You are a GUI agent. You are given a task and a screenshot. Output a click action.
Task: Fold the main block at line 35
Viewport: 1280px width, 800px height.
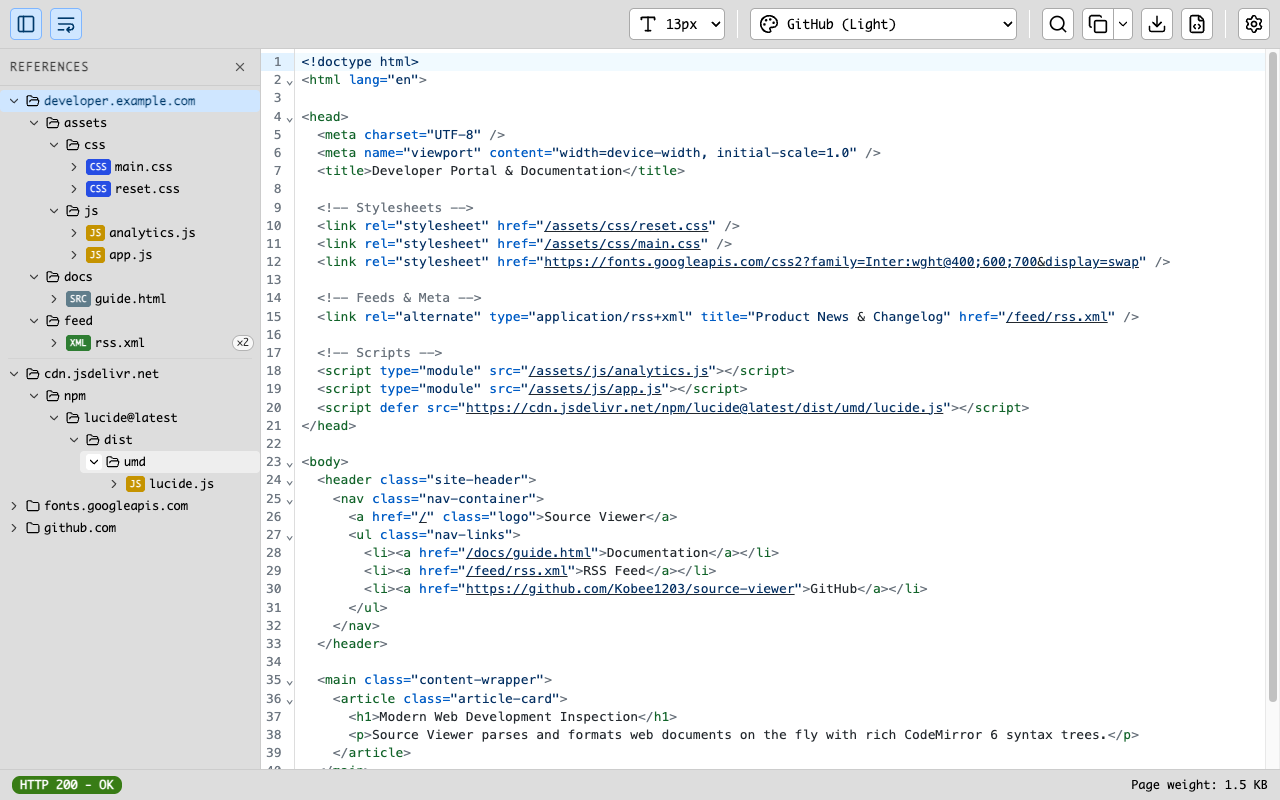(x=290, y=681)
